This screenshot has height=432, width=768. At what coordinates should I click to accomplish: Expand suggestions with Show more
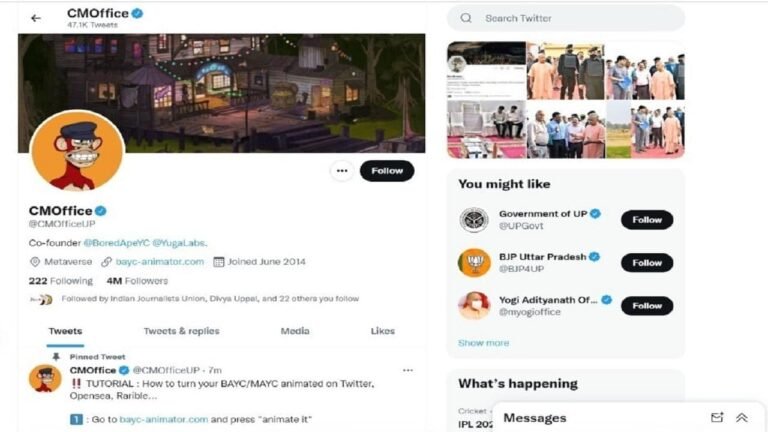click(x=483, y=343)
